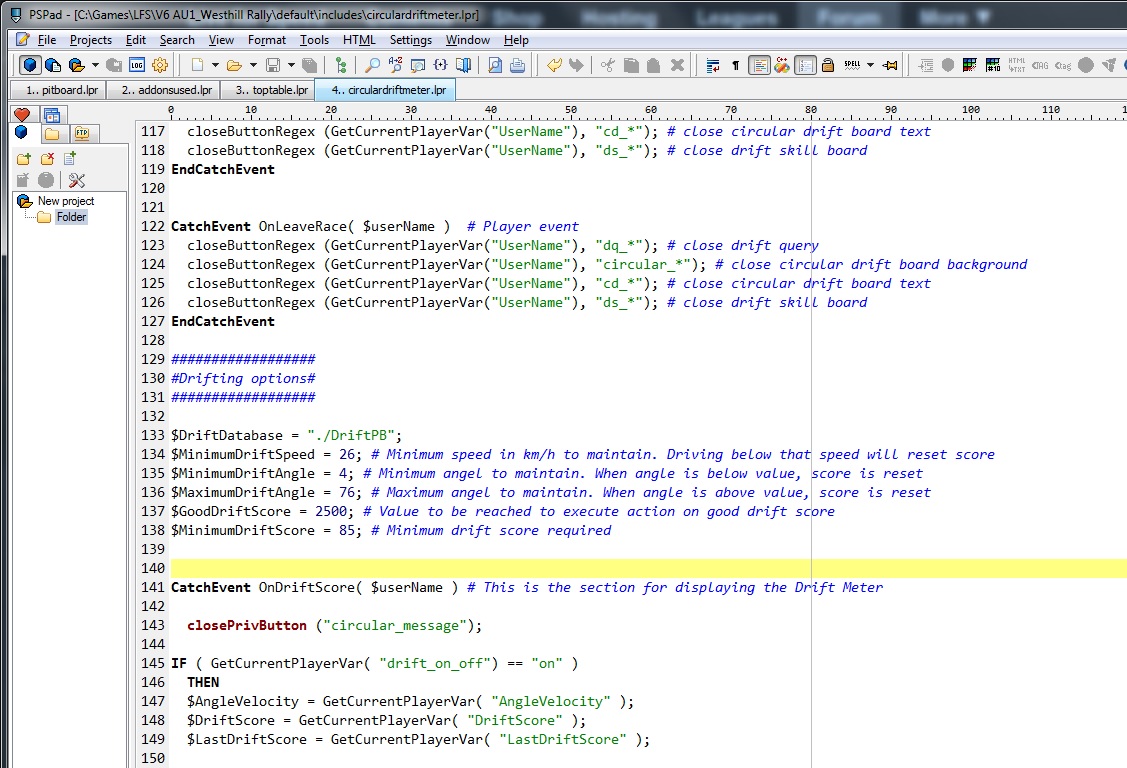Screen dimensions: 1127x768
Task: Remove folder from project
Action: point(47,159)
